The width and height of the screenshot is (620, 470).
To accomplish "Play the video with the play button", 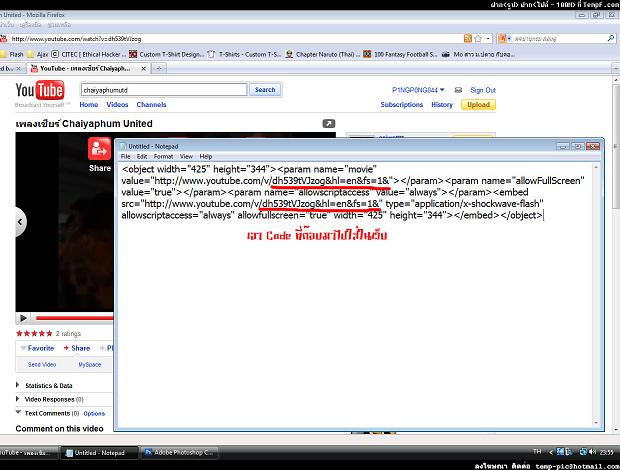I will [x=23, y=318].
